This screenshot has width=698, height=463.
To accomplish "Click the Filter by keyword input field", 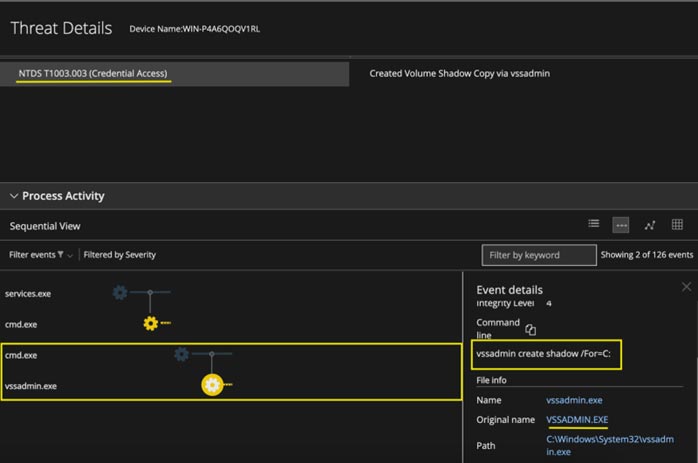I will [538, 255].
